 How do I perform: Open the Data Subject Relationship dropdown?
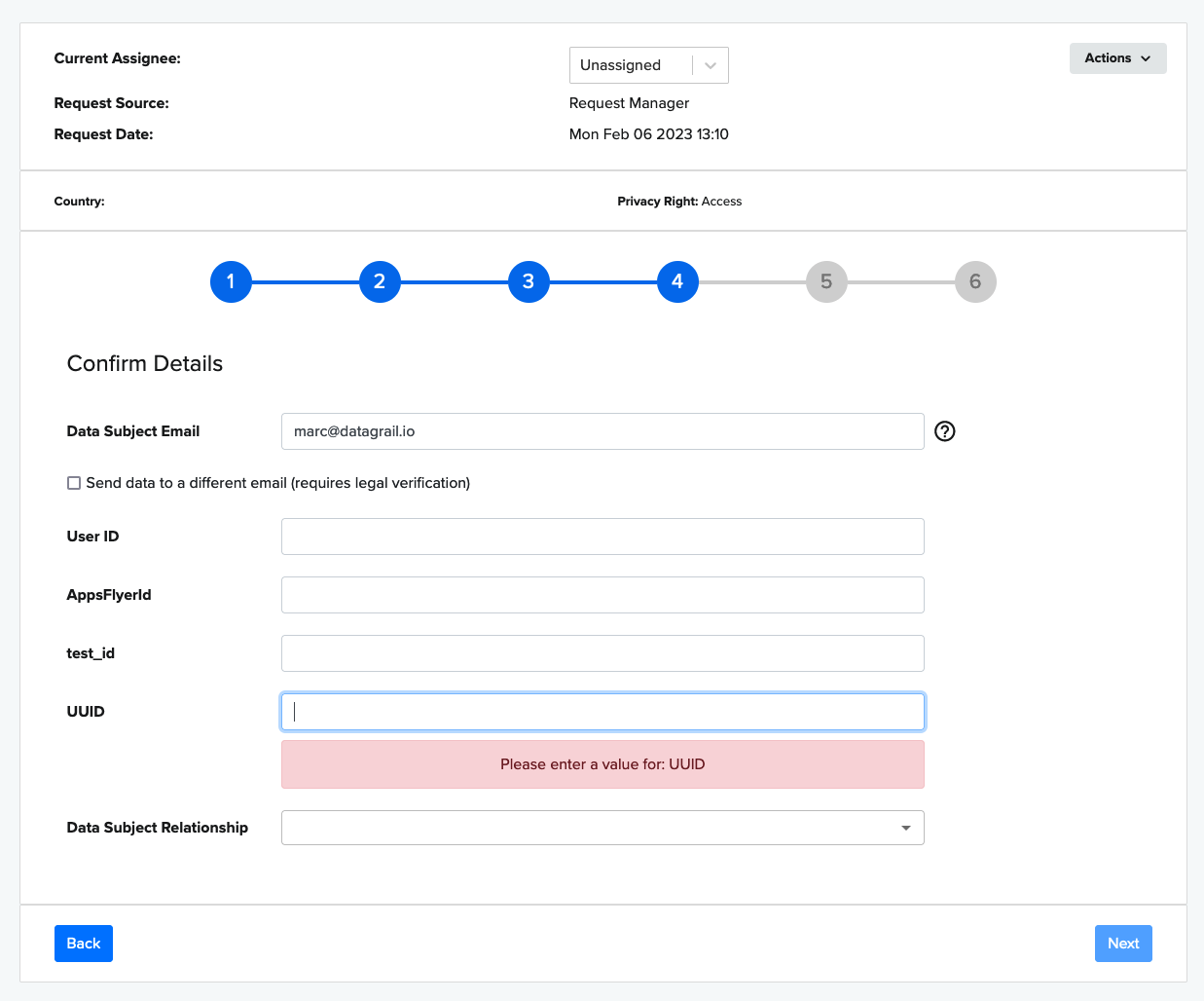coord(602,828)
